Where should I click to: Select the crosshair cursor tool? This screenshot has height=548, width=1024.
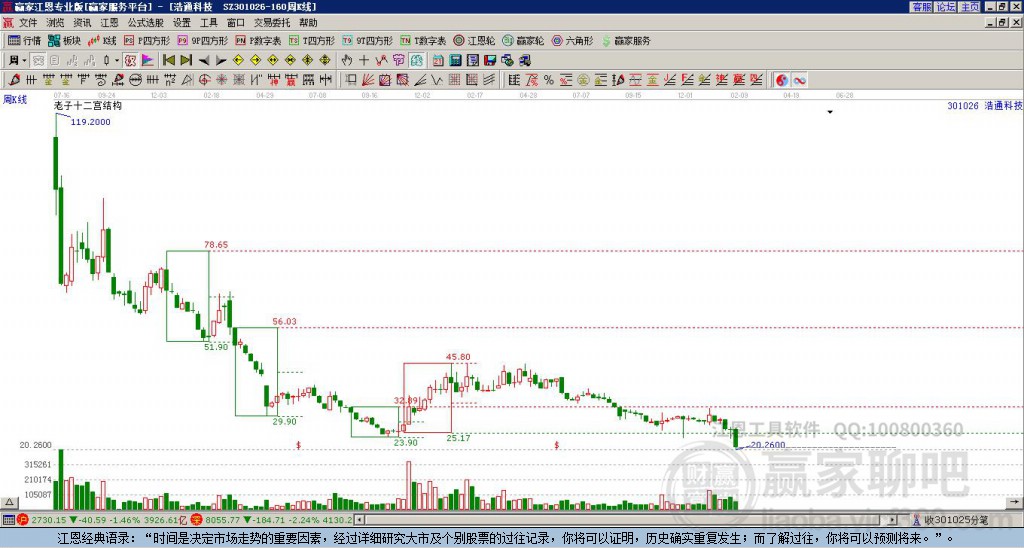tap(364, 61)
